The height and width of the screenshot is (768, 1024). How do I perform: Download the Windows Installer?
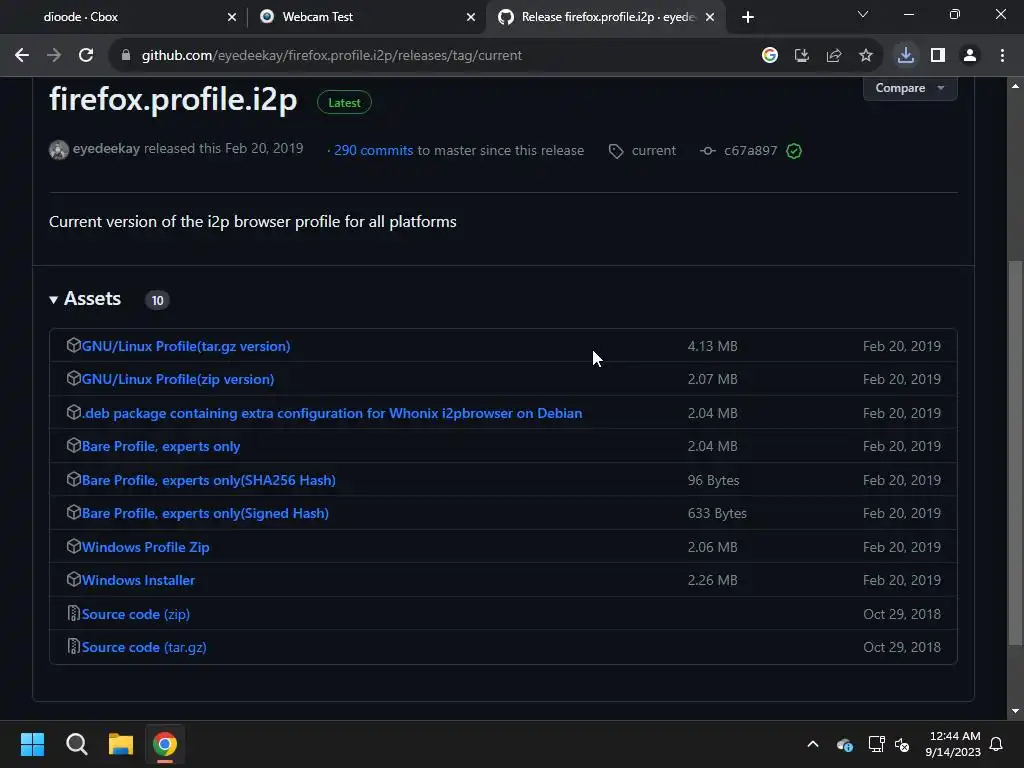[x=138, y=581]
